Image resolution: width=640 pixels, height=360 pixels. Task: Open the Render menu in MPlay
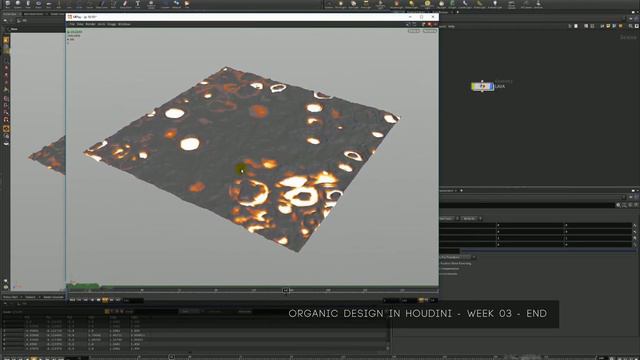[90, 24]
